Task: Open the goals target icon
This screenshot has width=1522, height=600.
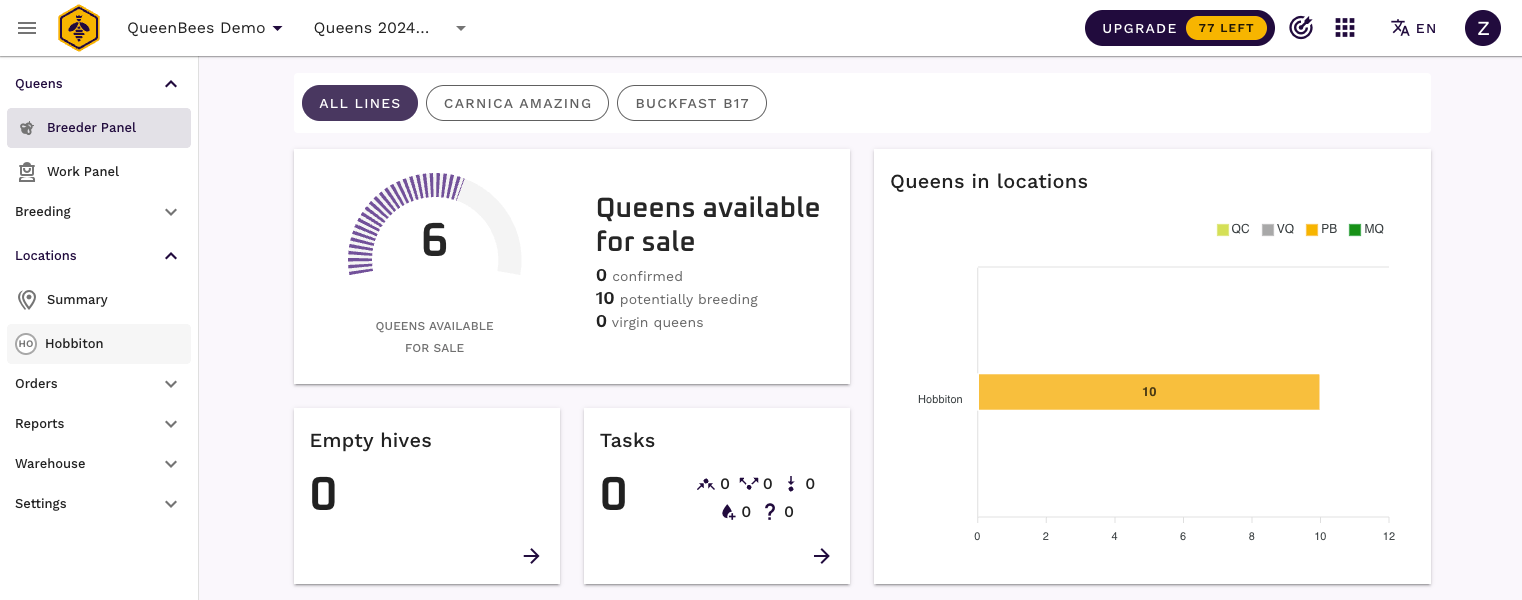Action: pyautogui.click(x=1300, y=28)
